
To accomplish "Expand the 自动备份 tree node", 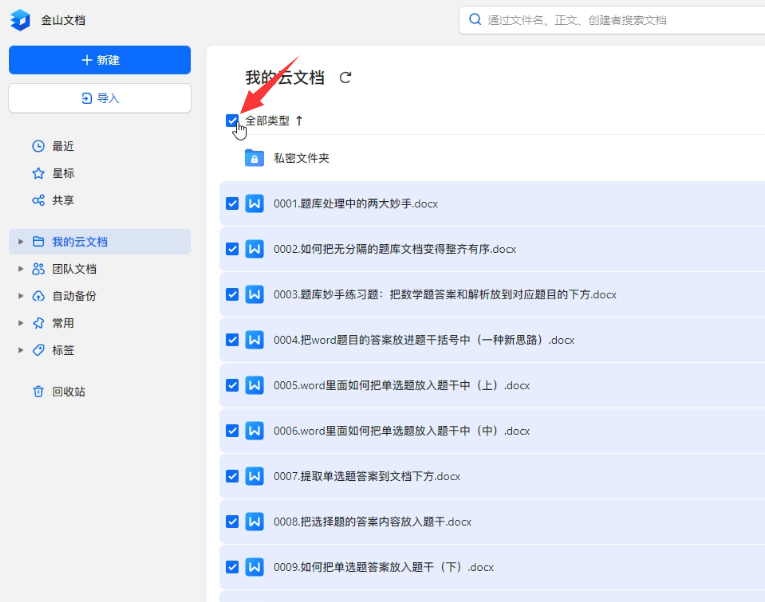I will click(20, 296).
